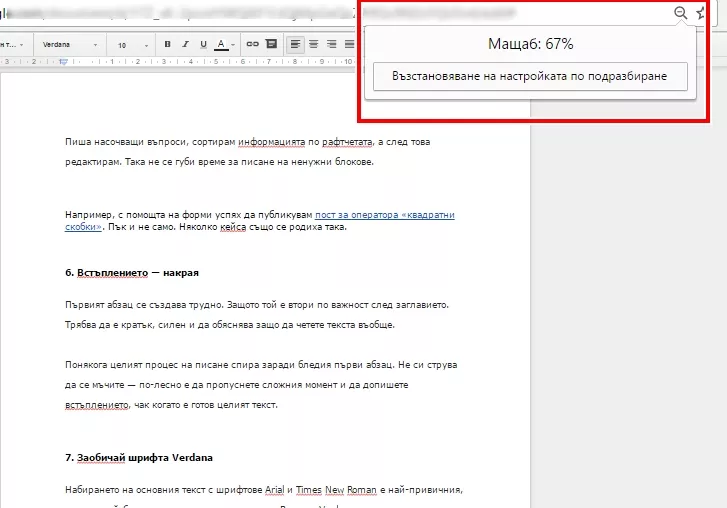Toggle bold formatting
Screen dimensions: 727x508
tap(167, 44)
